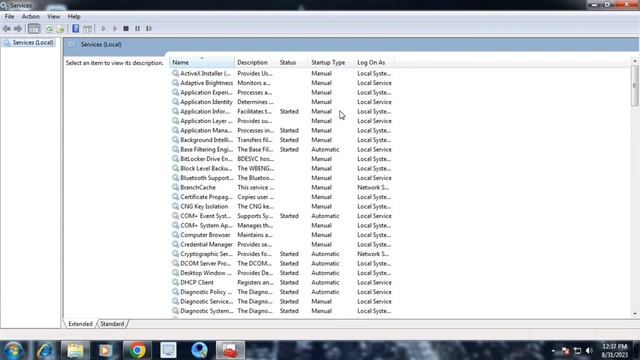Click the gear icon beside CNG Key Isolation

point(175,207)
